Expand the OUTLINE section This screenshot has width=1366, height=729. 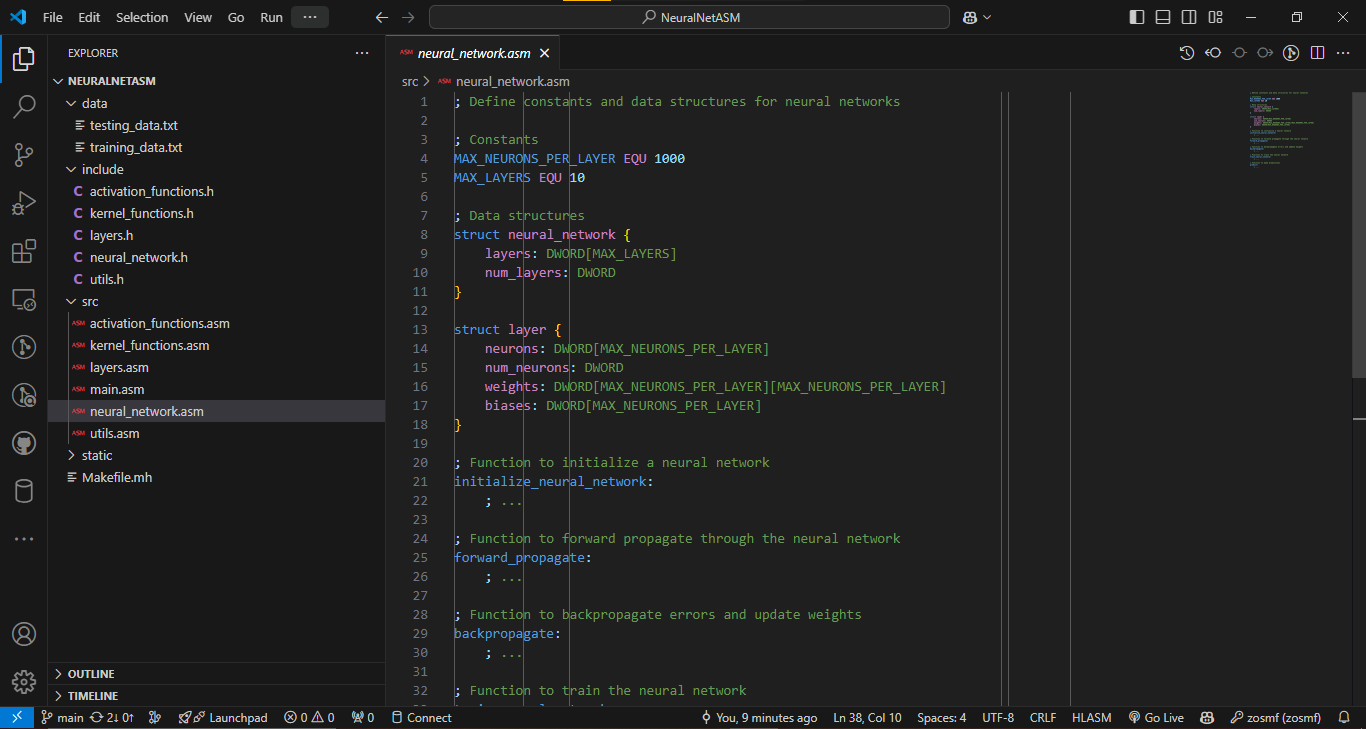(x=216, y=674)
